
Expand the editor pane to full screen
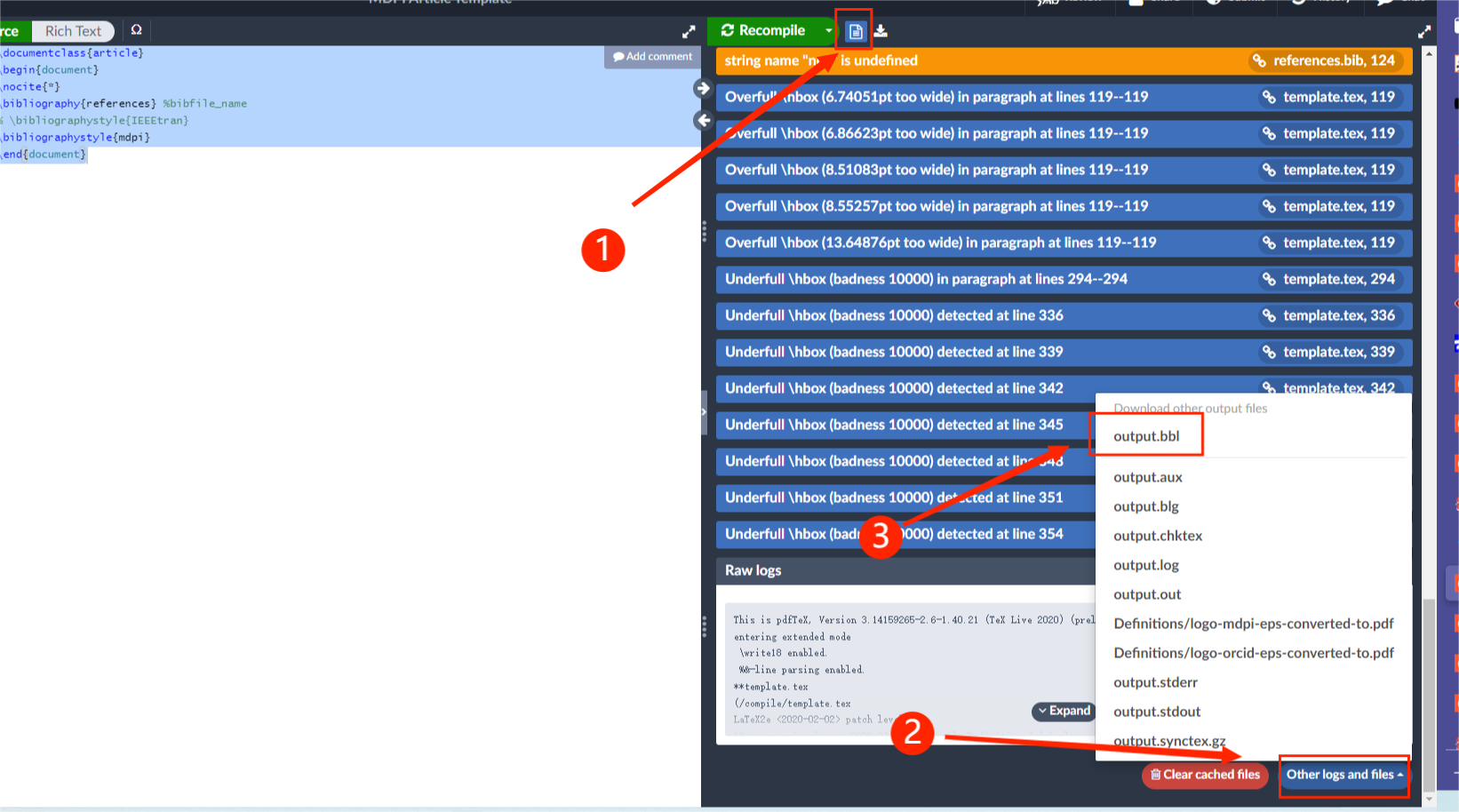(x=689, y=31)
